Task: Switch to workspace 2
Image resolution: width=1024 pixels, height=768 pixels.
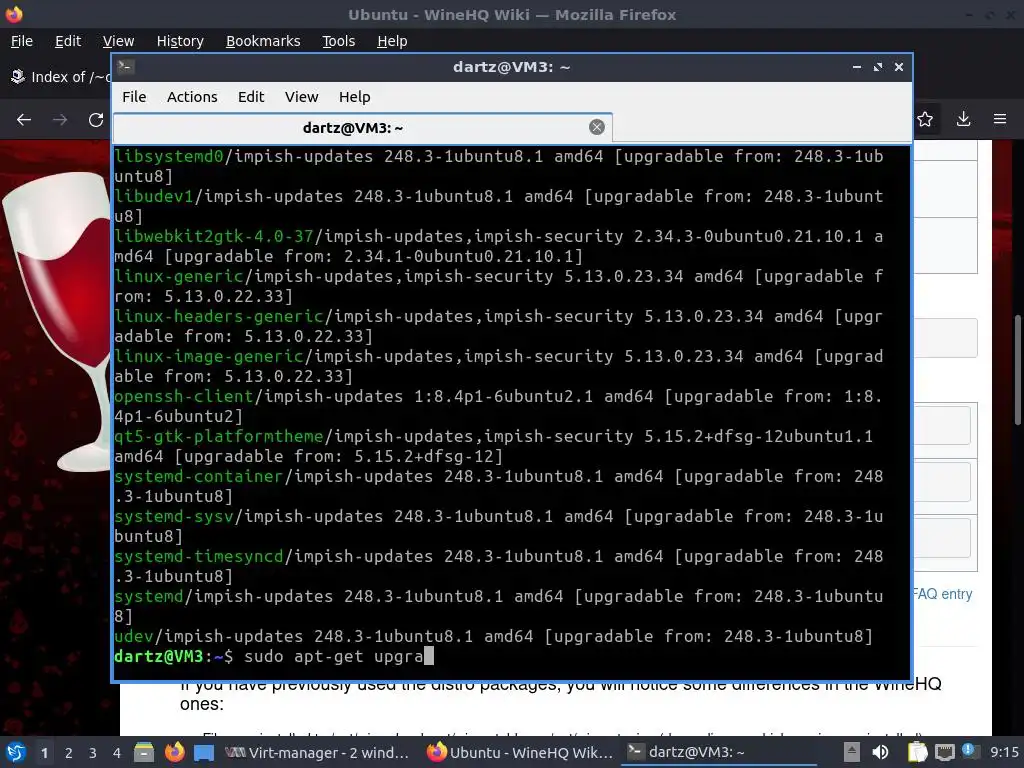Action: pos(69,753)
